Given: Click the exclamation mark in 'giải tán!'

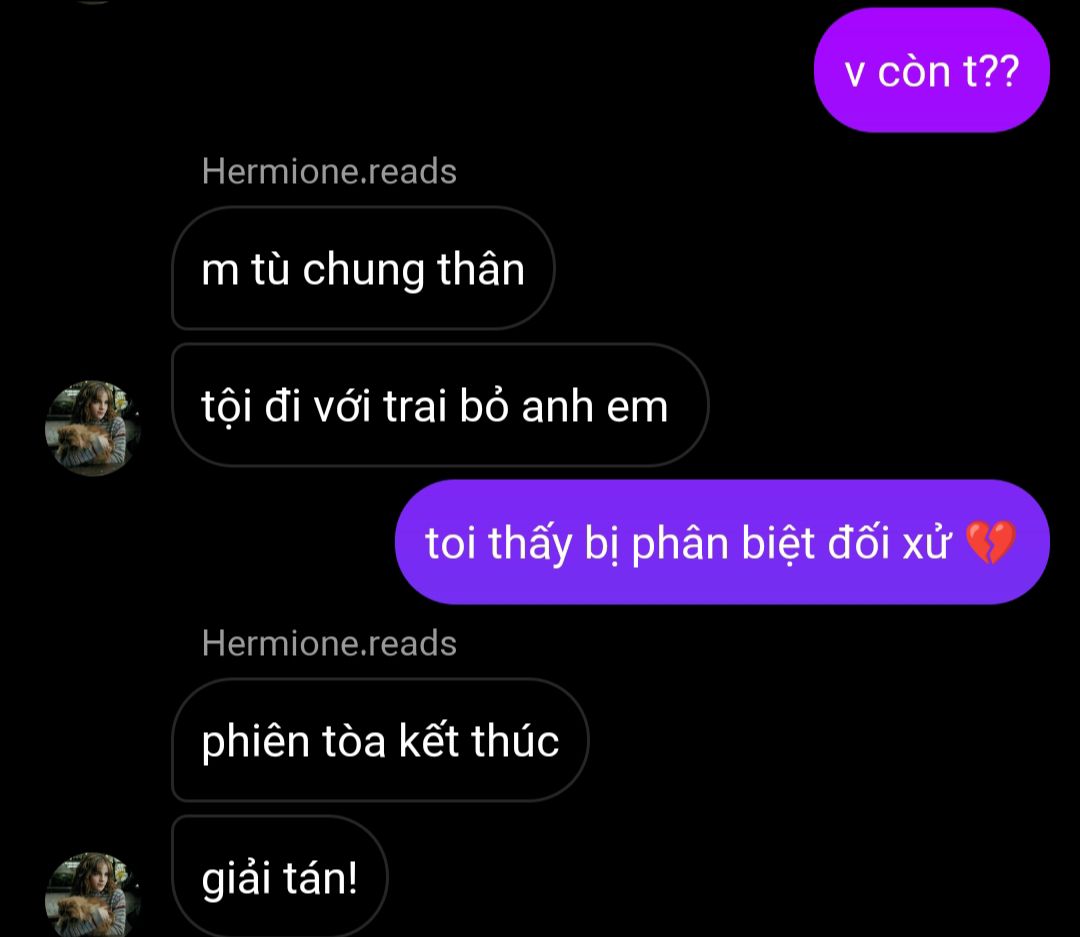Looking at the screenshot, I should pyautogui.click(x=353, y=877).
